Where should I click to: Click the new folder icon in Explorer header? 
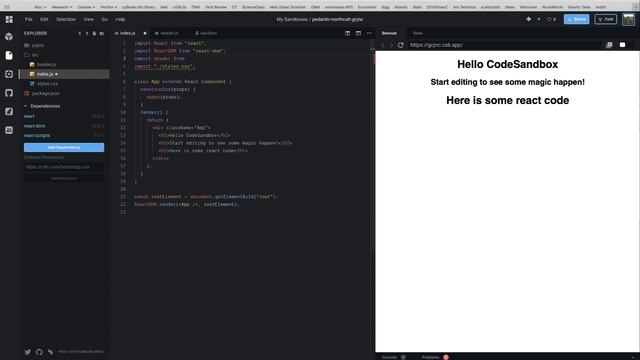(x=102, y=33)
